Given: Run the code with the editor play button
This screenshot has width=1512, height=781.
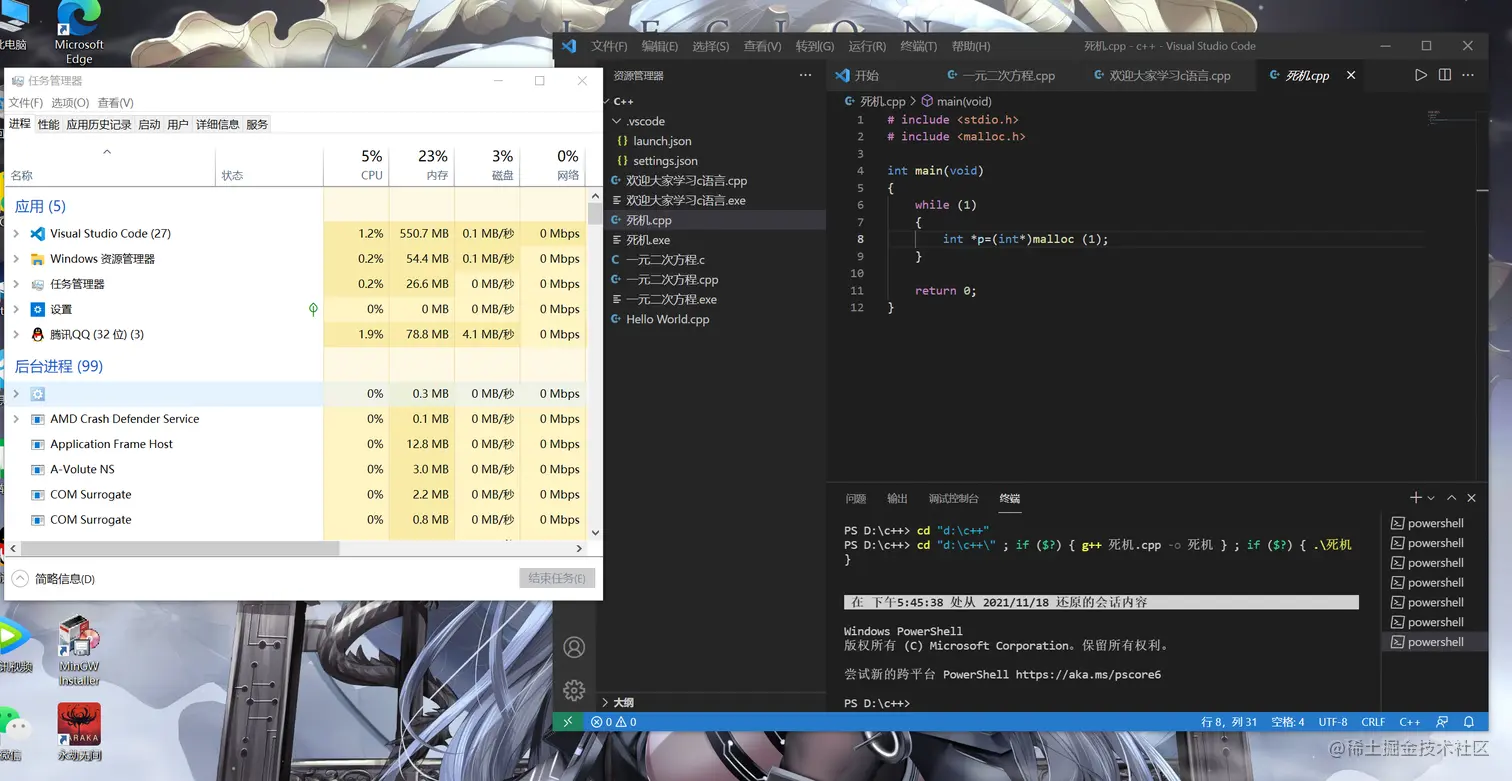Looking at the screenshot, I should point(1420,75).
